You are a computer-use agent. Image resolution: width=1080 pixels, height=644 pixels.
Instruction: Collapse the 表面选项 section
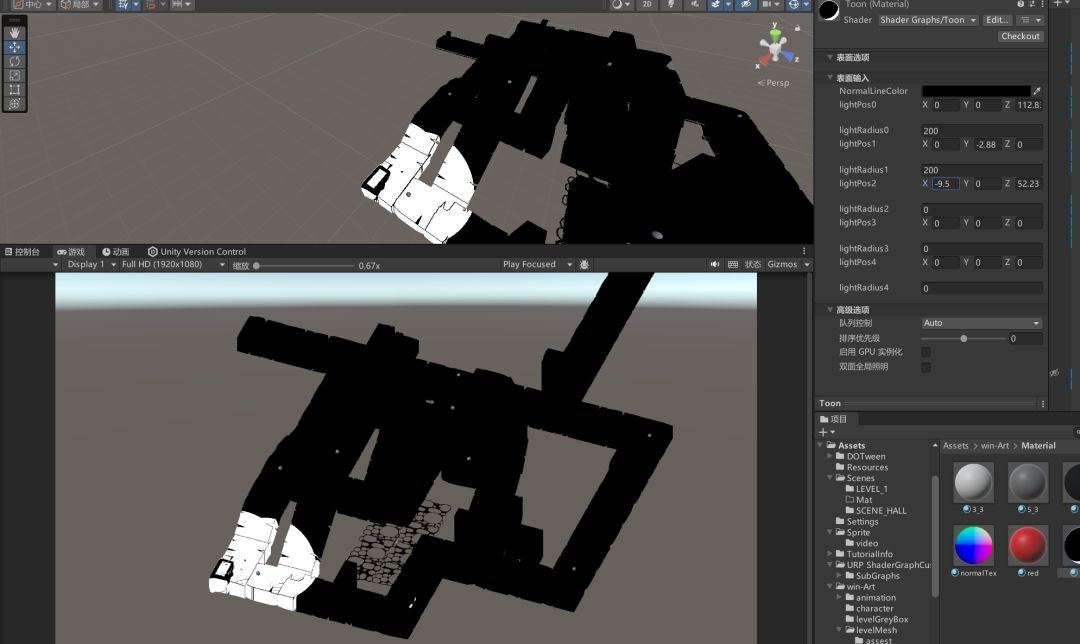coord(830,57)
